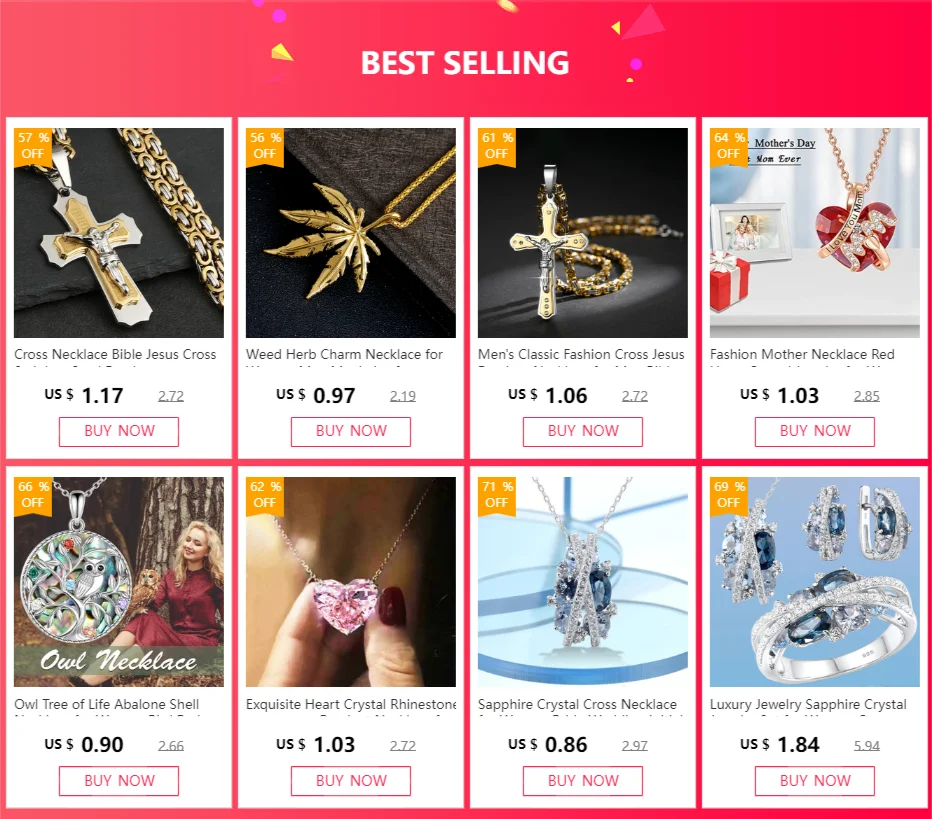The width and height of the screenshot is (932, 819).
Task: Open the Men's Classic Fashion Cross image
Action: (x=582, y=233)
